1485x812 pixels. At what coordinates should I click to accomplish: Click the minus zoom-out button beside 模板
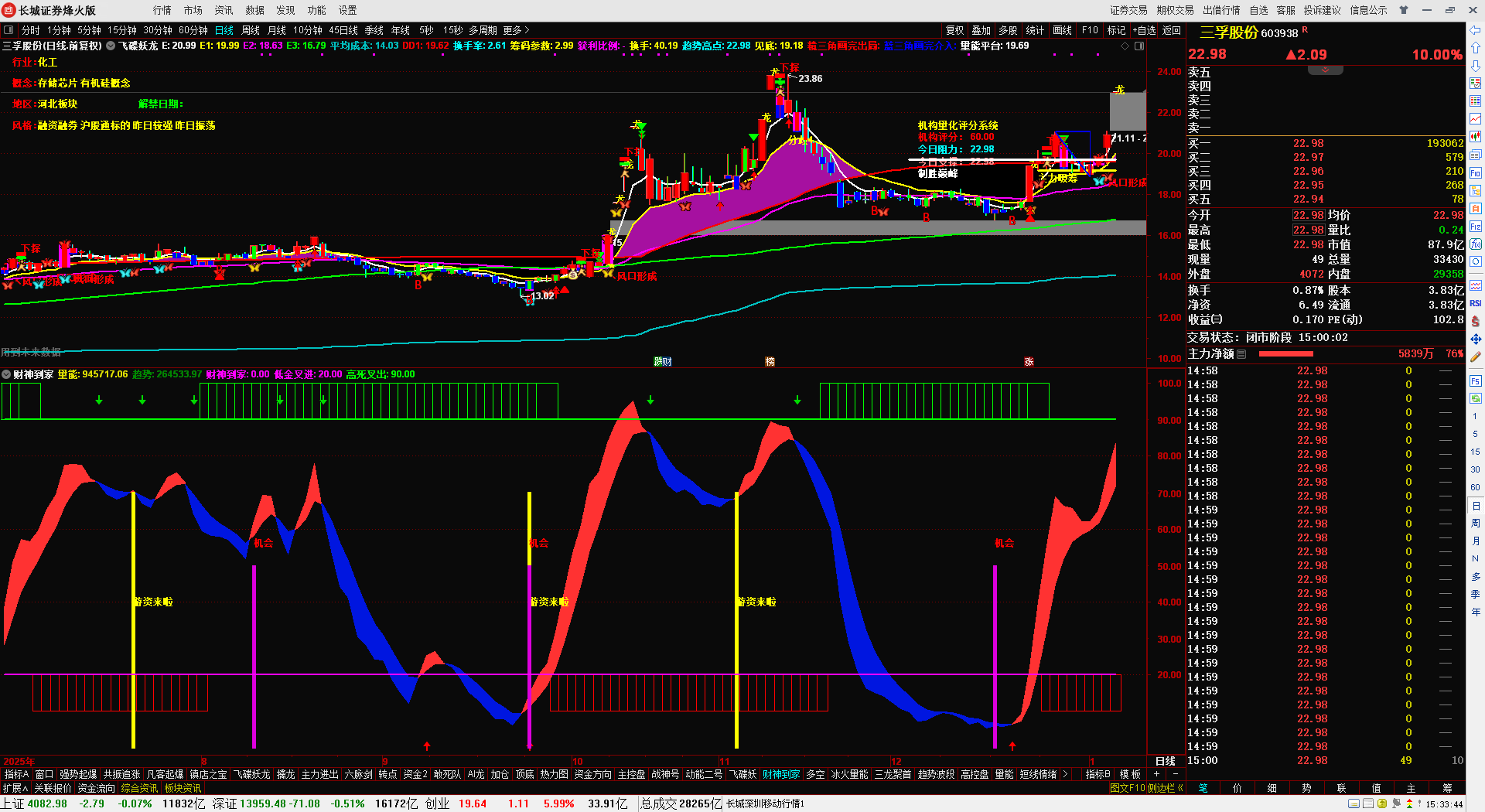click(x=1176, y=774)
